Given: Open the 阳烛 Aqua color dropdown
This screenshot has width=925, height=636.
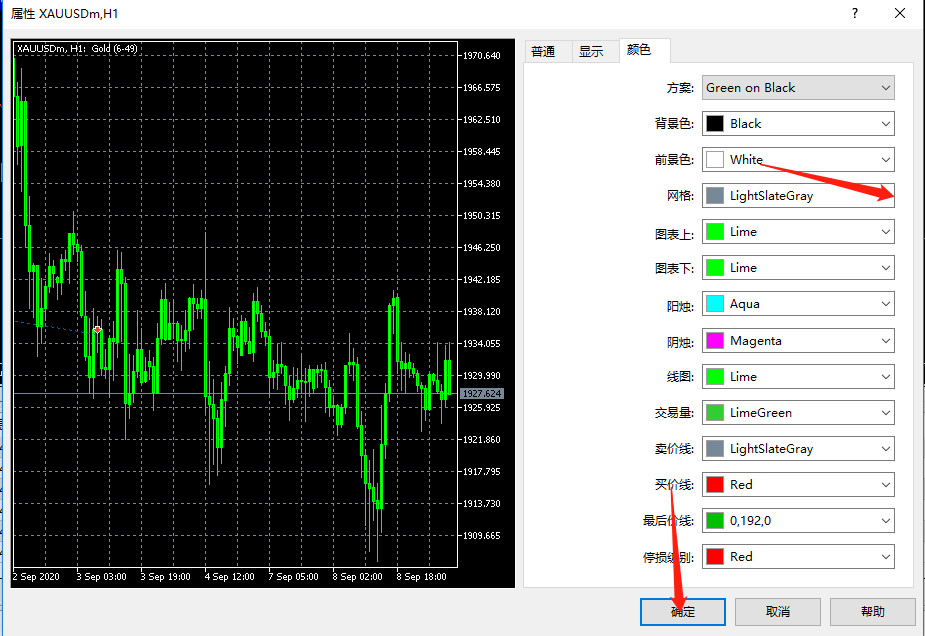Looking at the screenshot, I should click(798, 303).
